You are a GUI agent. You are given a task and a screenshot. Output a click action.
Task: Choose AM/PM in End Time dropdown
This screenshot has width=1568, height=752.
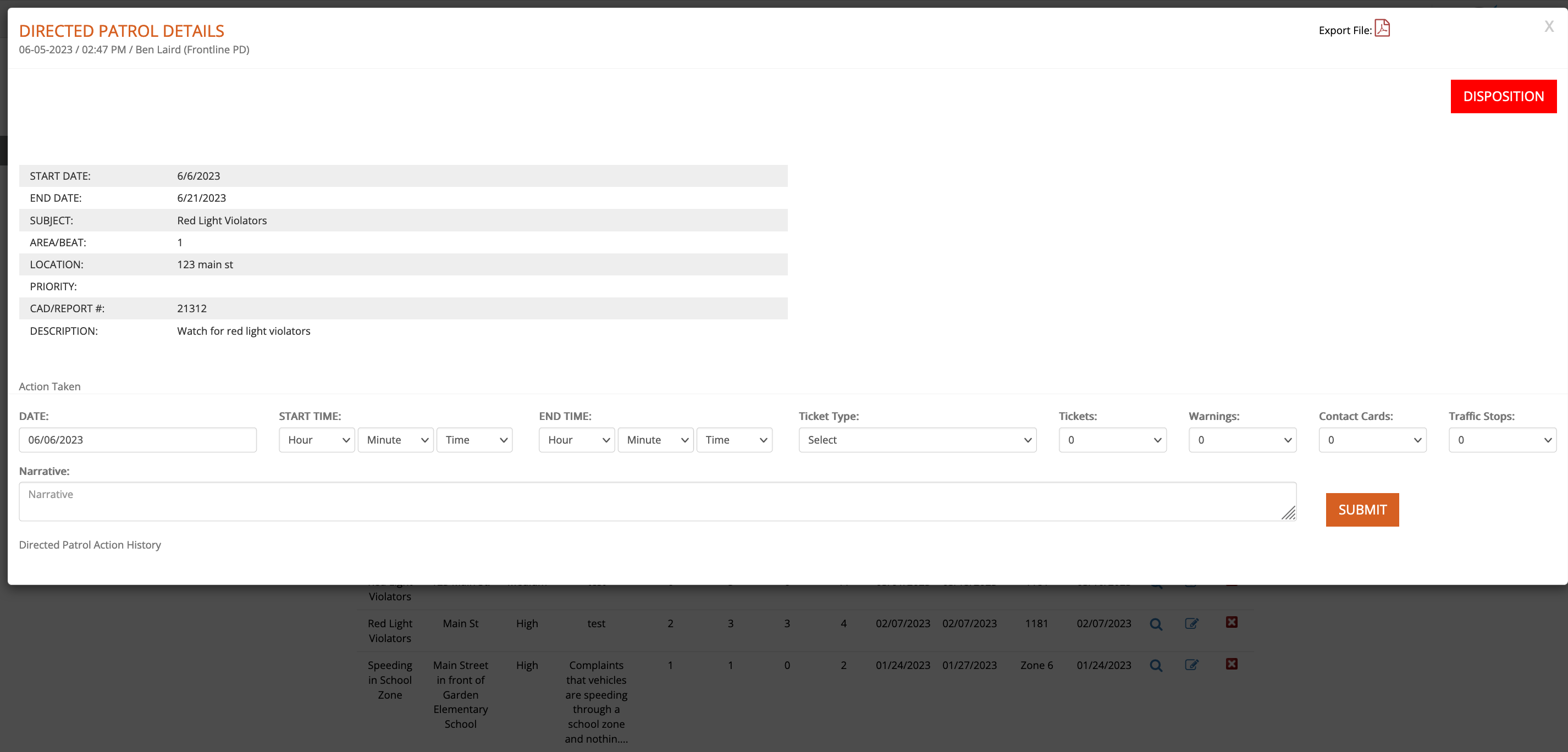[x=734, y=440]
